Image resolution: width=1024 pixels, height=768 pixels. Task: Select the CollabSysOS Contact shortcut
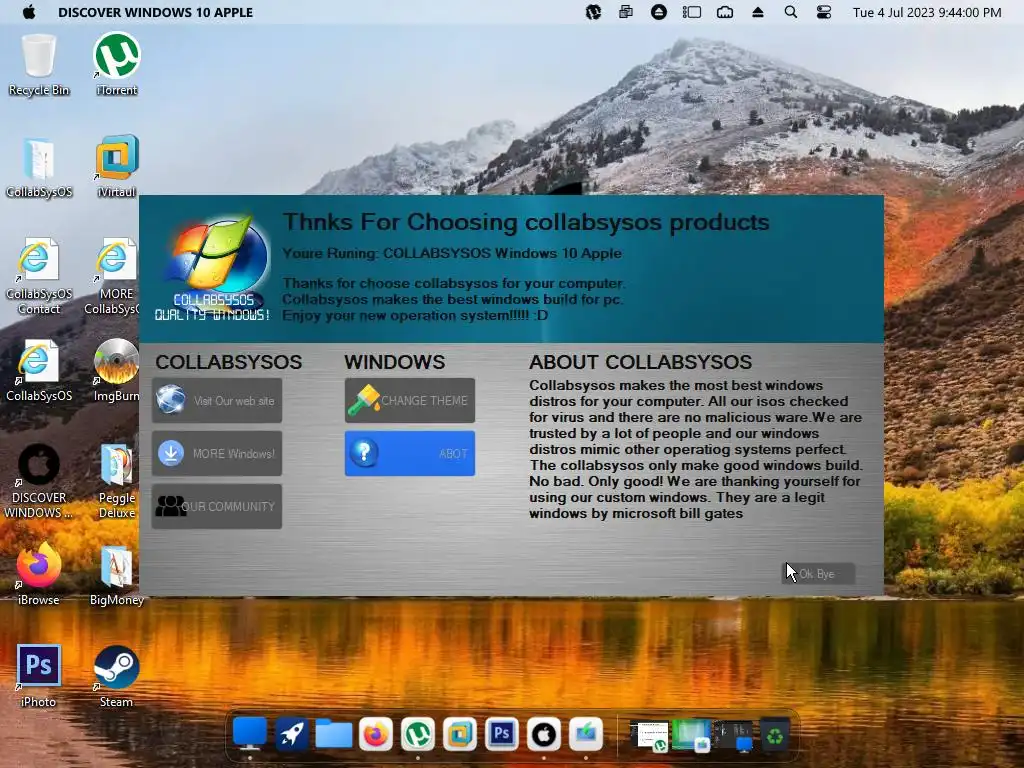[39, 277]
